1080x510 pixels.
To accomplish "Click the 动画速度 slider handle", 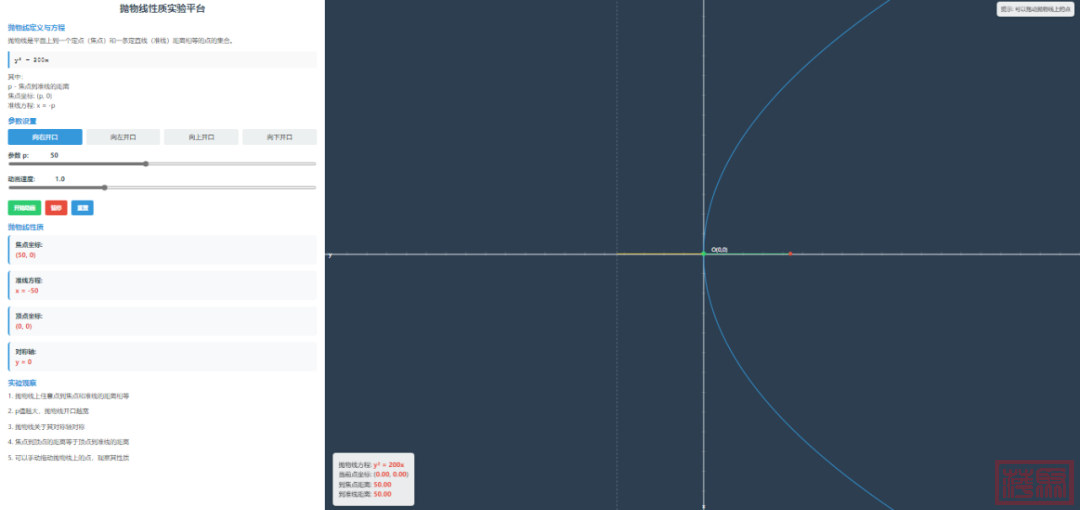I will (x=104, y=187).
